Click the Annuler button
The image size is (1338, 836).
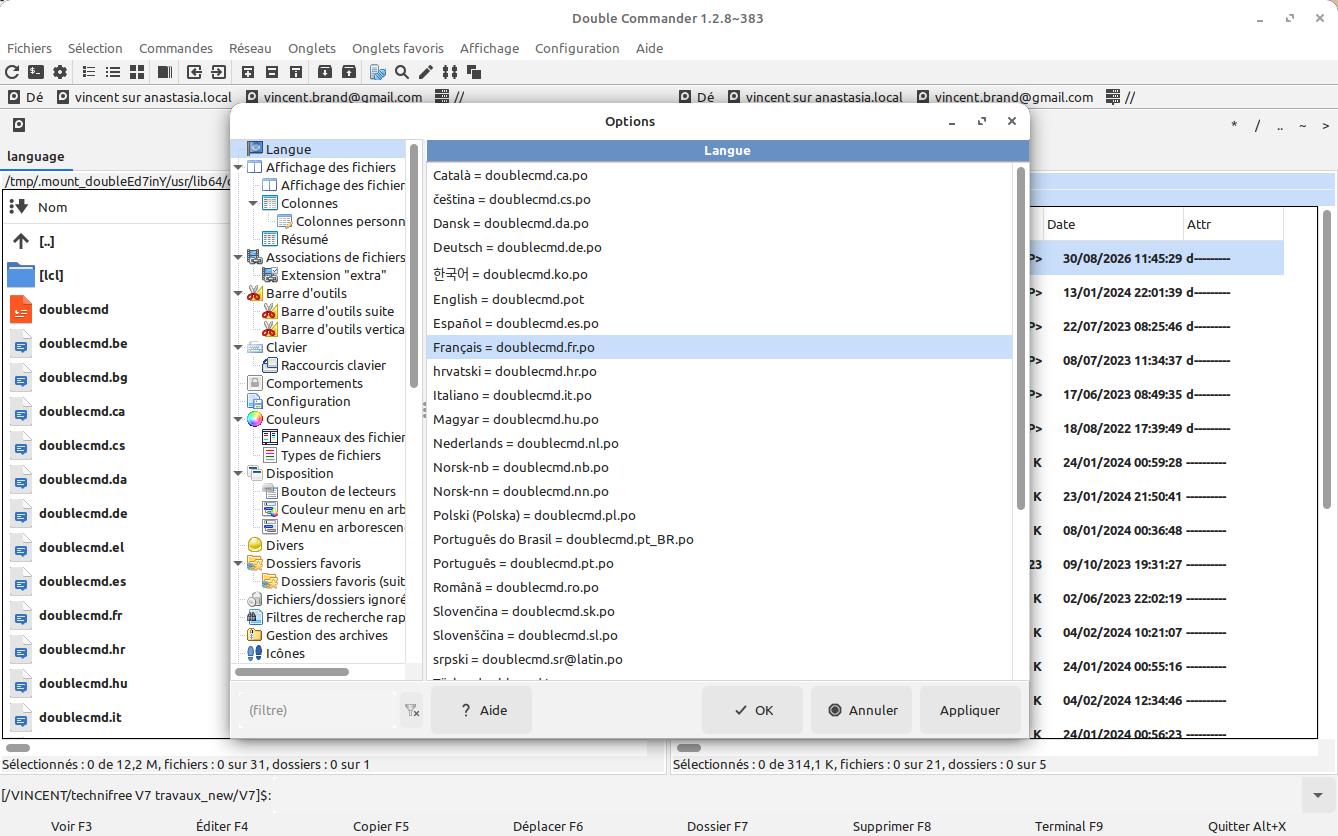click(861, 710)
